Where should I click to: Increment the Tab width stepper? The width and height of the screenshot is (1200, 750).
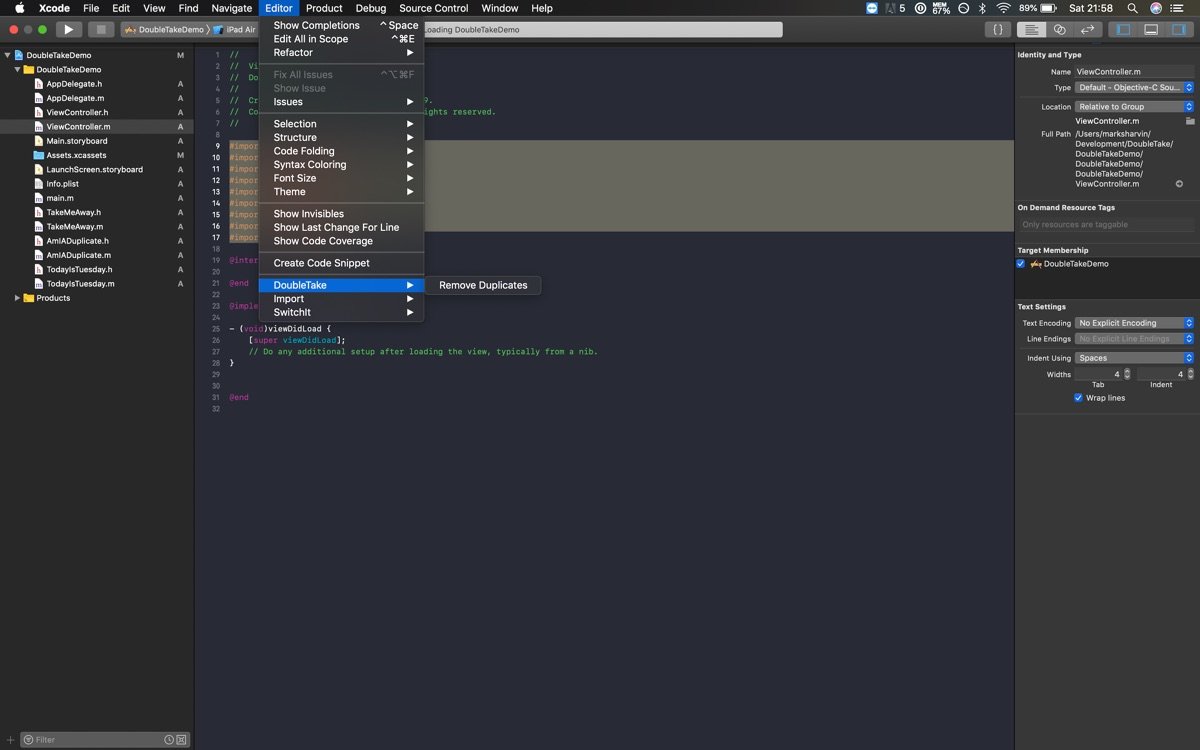click(1127, 372)
